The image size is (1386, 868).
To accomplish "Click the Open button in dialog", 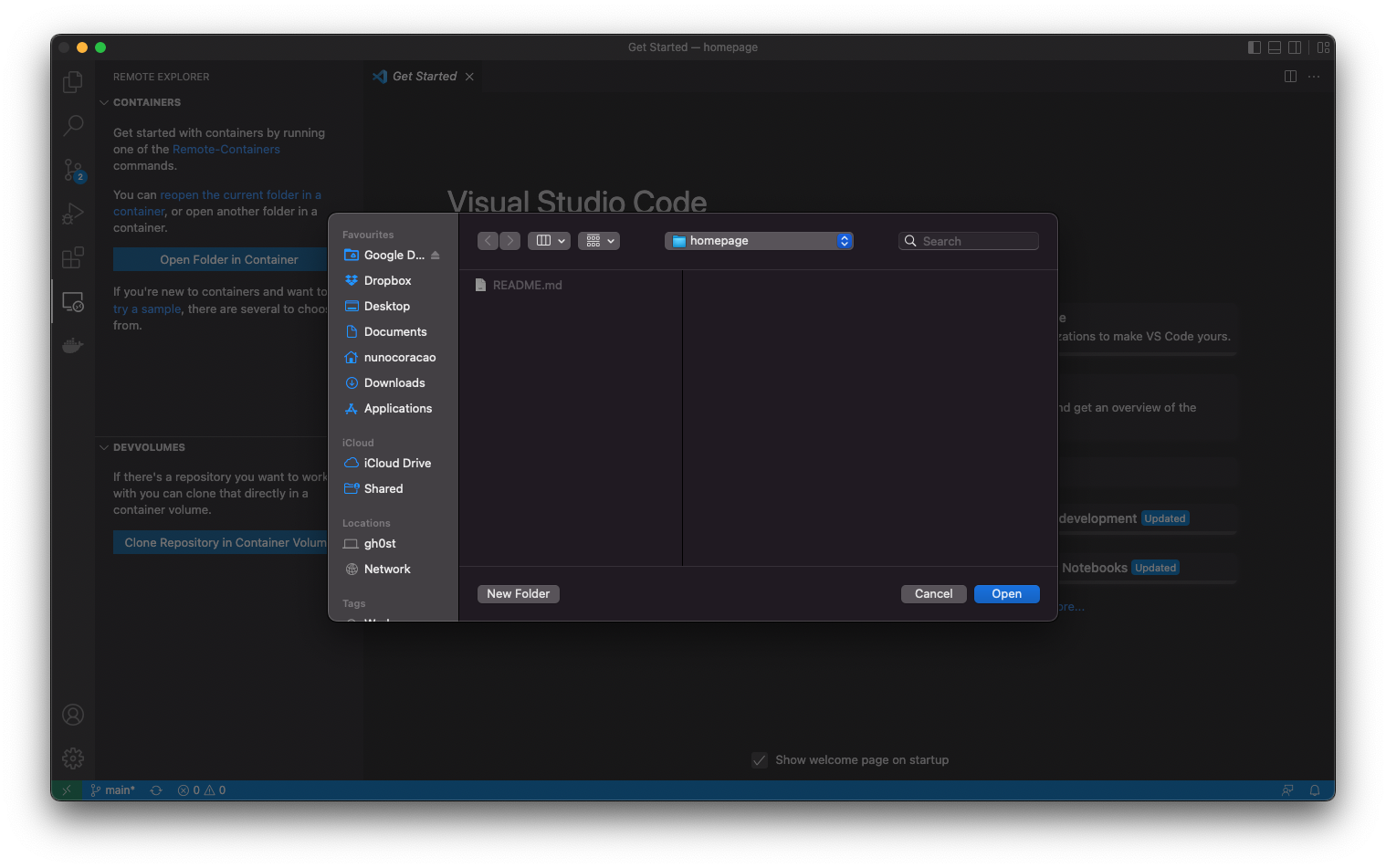I will [1006, 594].
